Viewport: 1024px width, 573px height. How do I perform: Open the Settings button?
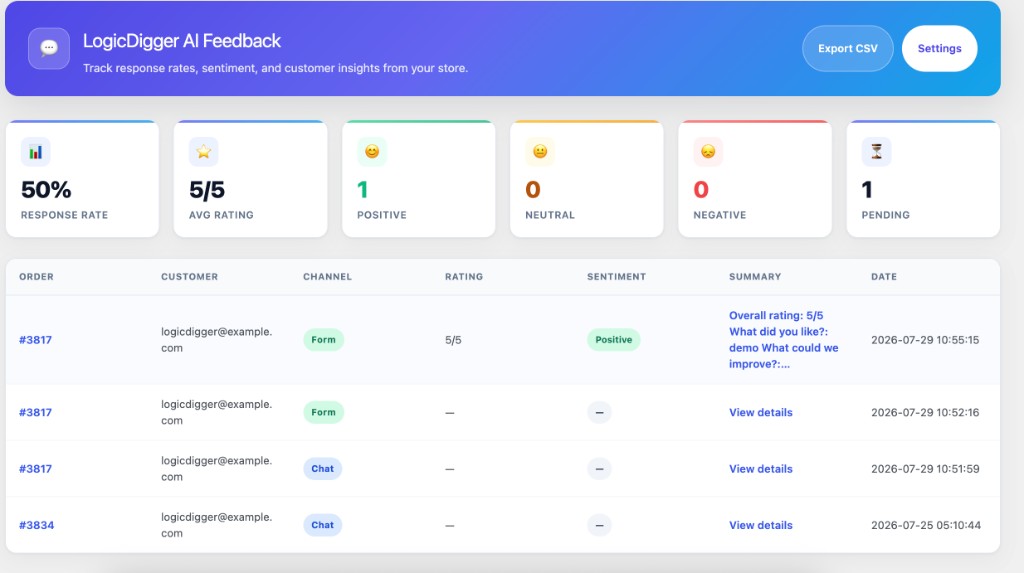939,48
